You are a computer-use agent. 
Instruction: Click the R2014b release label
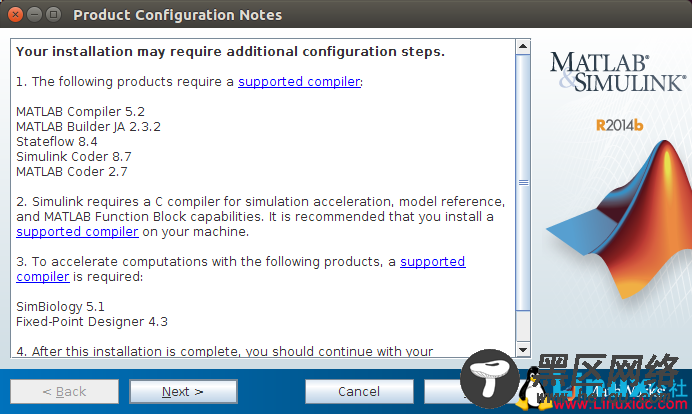tap(619, 125)
